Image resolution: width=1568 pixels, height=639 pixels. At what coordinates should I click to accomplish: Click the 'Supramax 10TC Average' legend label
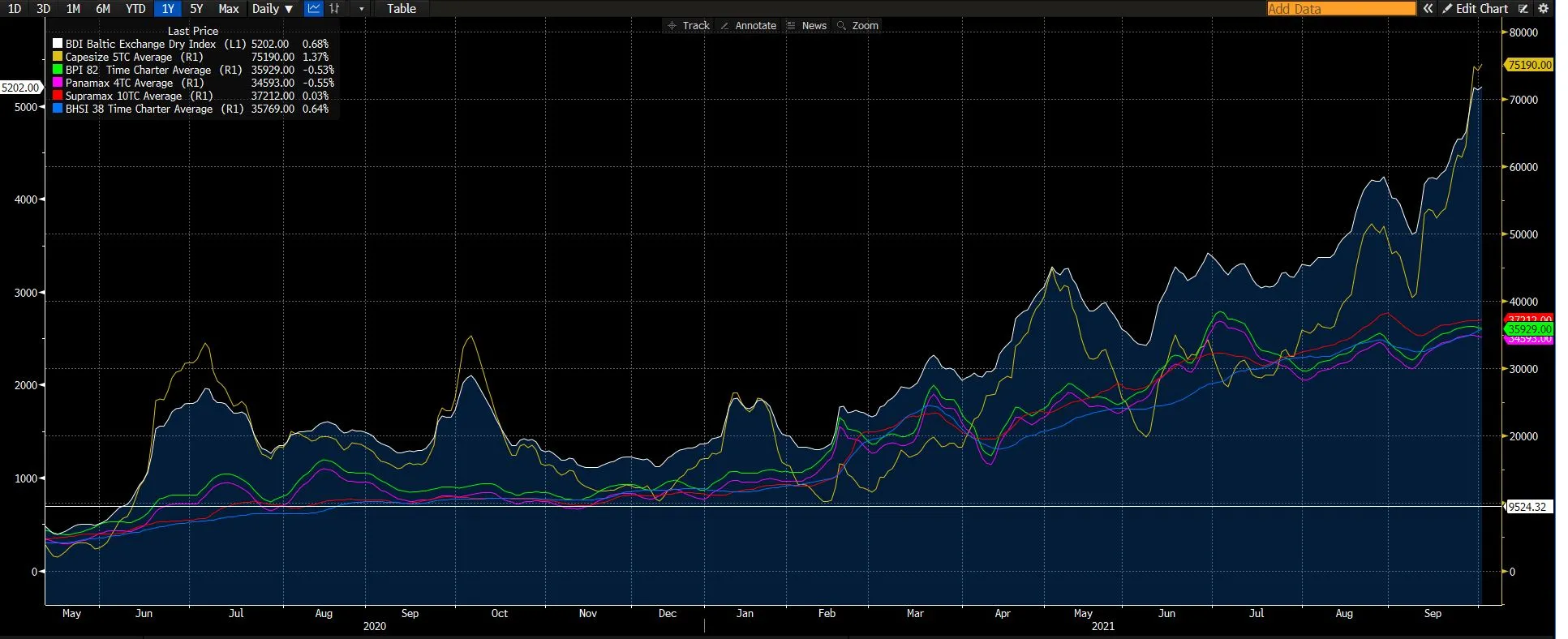[x=124, y=96]
